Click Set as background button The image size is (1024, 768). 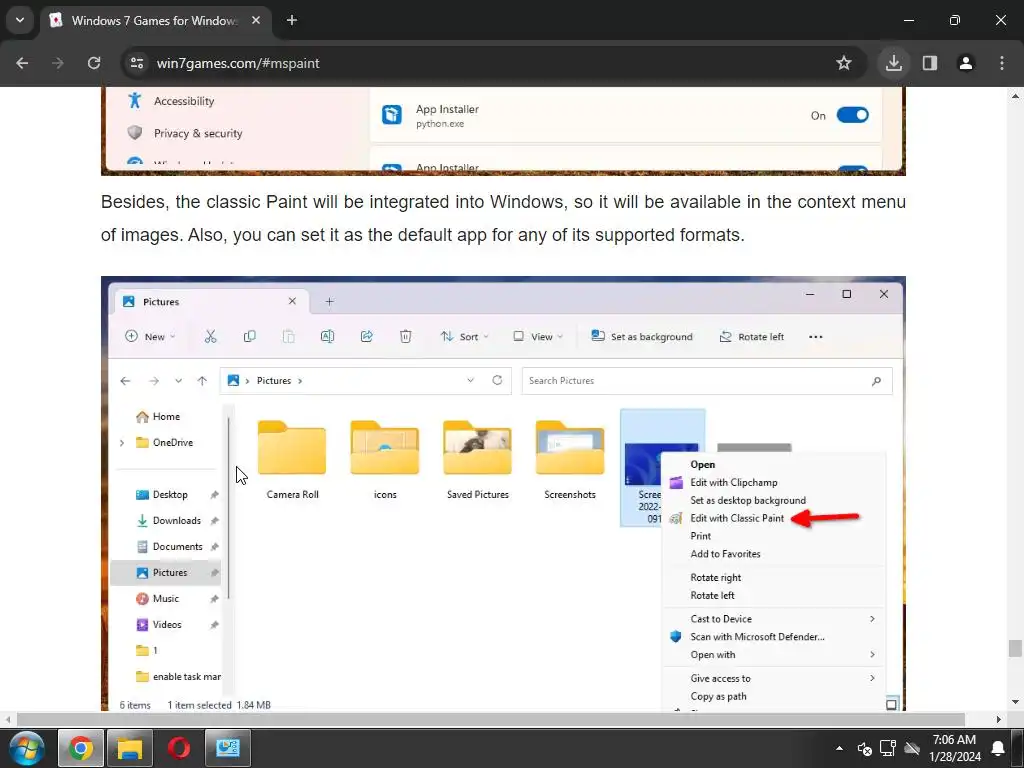[641, 336]
